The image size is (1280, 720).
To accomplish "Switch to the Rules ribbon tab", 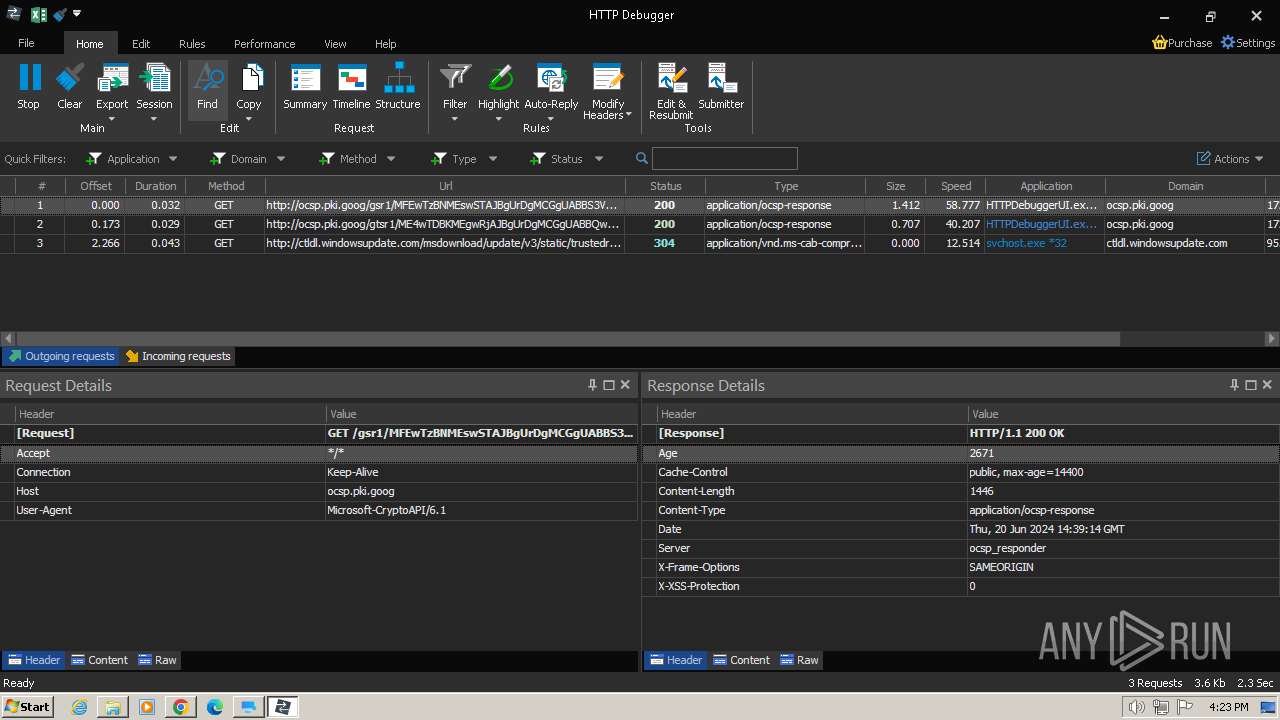I will point(192,44).
